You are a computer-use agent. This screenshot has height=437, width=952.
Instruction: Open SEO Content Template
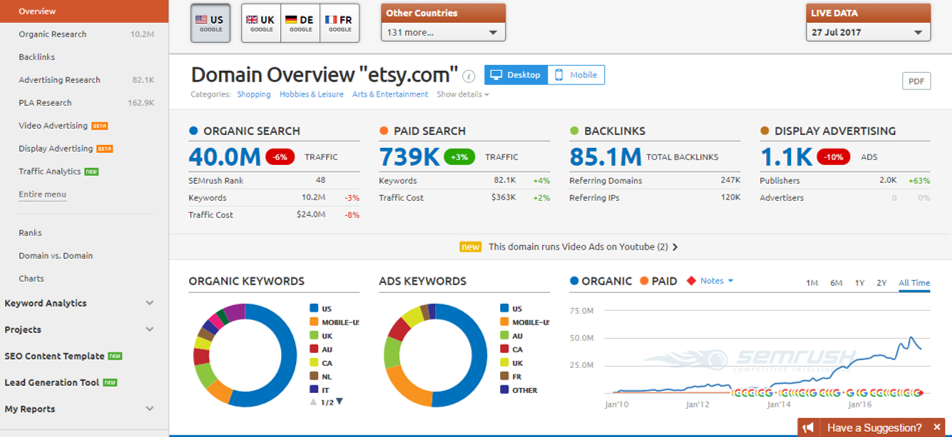63,356
